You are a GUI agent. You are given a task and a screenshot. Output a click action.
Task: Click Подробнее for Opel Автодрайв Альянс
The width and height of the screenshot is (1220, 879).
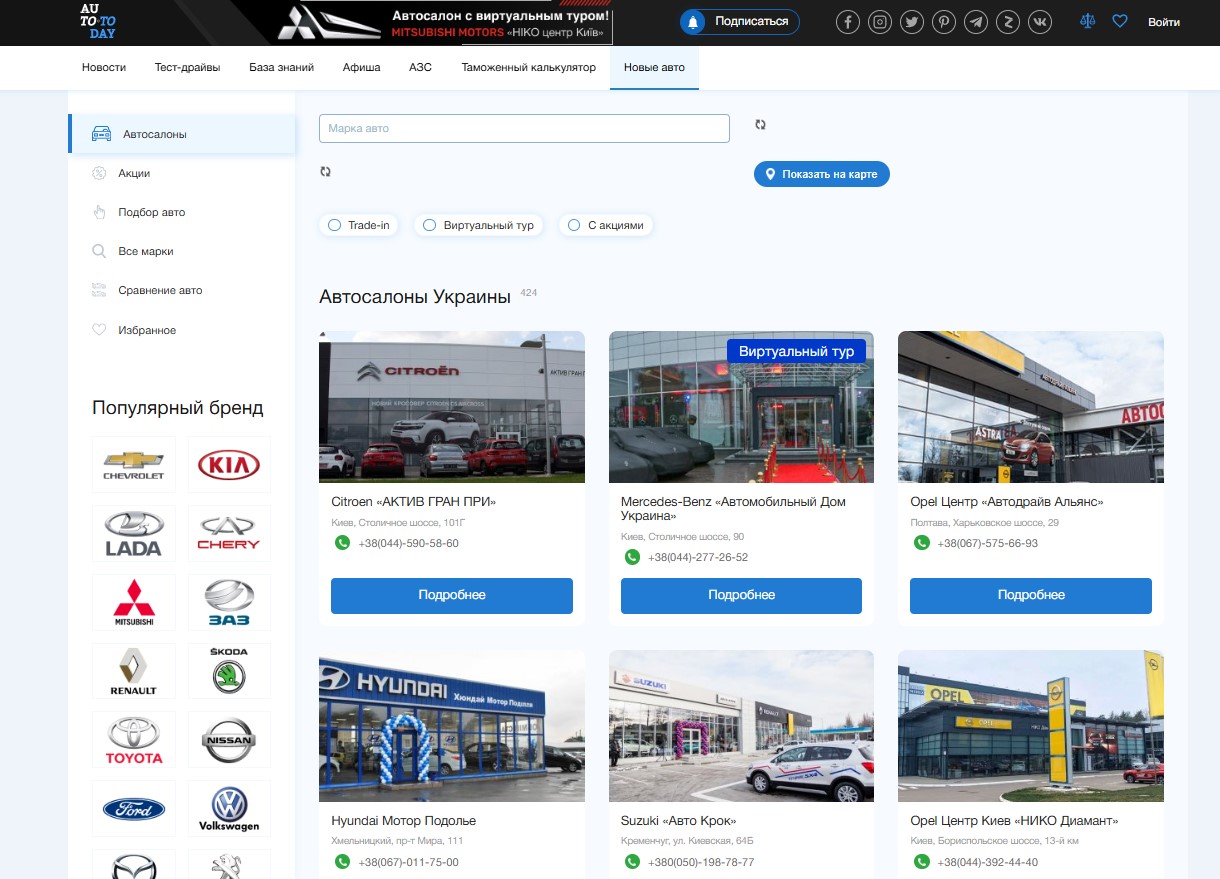click(1031, 595)
